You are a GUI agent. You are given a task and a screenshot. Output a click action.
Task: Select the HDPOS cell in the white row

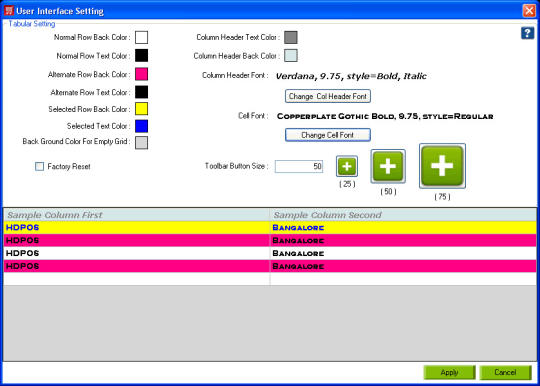pyautogui.click(x=137, y=253)
